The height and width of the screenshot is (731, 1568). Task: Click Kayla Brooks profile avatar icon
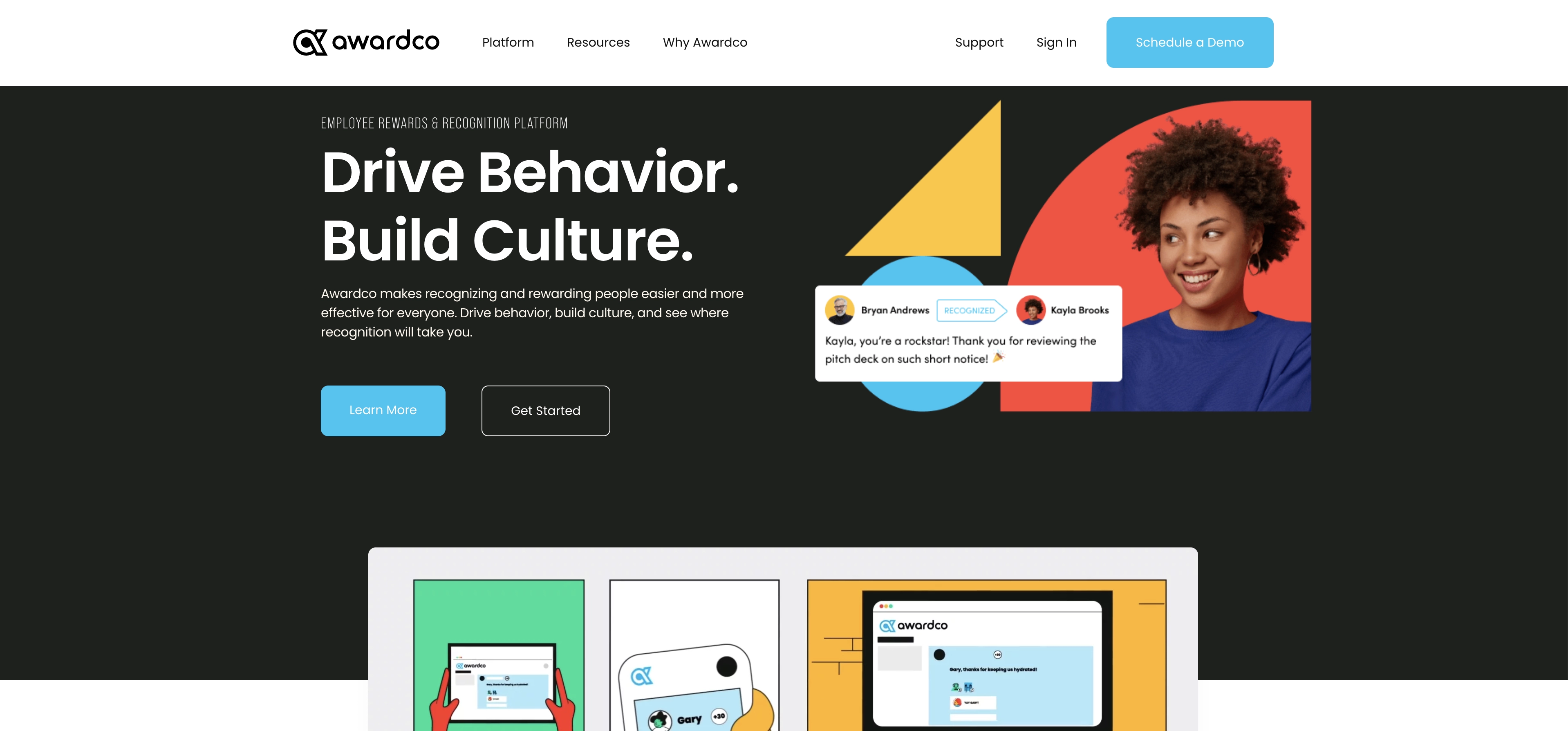(1032, 309)
